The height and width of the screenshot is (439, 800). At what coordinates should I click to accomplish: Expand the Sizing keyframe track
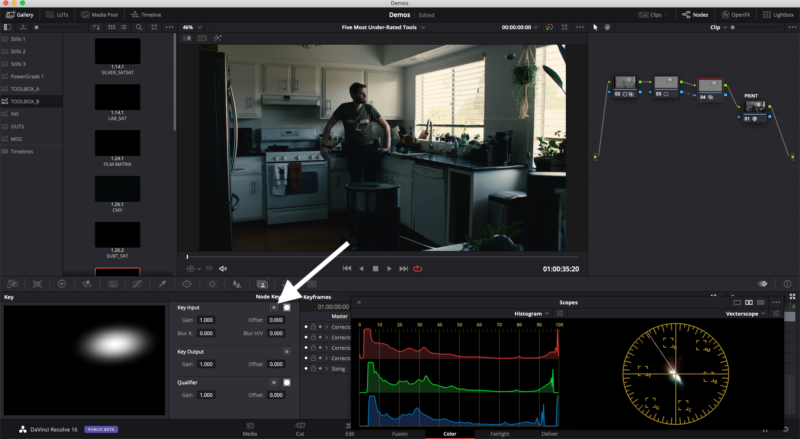click(327, 369)
